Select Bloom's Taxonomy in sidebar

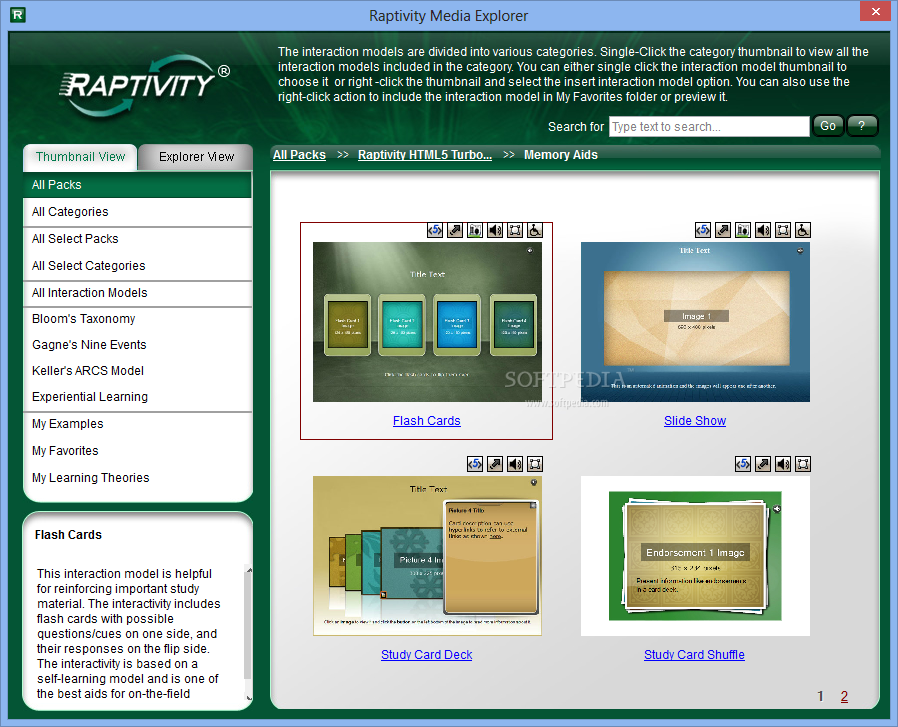[x=137, y=319]
